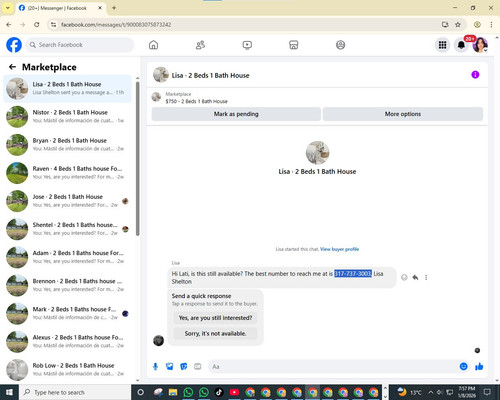Open the $750 - 2 Beds 1 Bath House listing
The width and height of the screenshot is (500, 400).
tap(196, 101)
